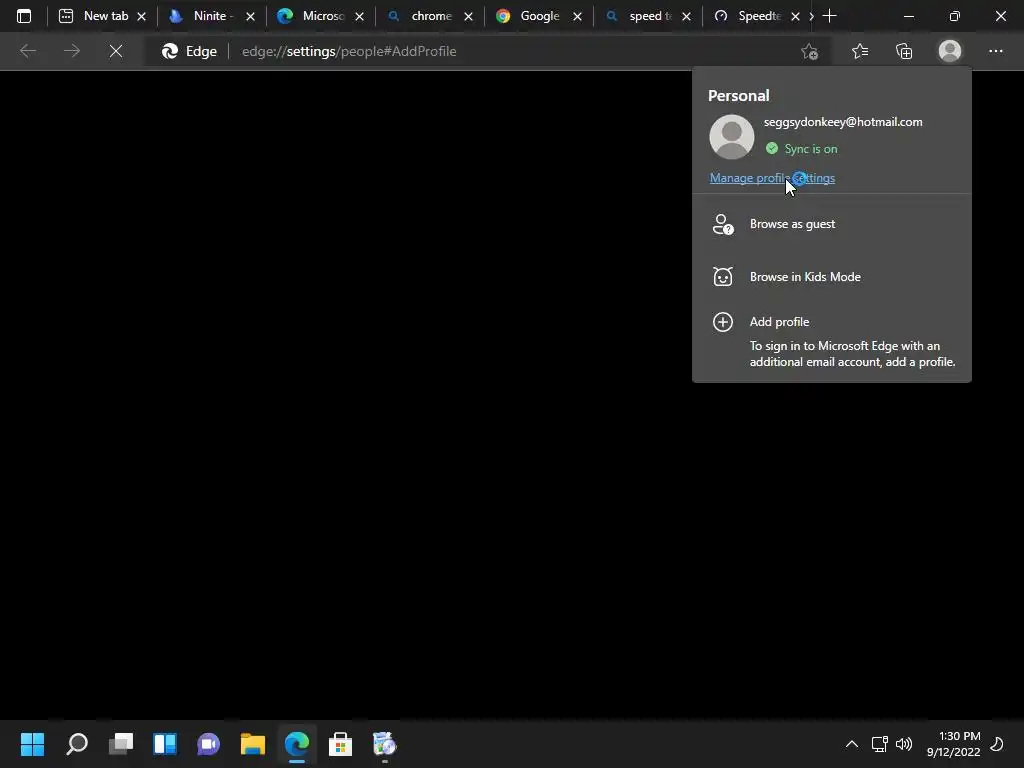Open clock and date 1:30 PM
The height and width of the screenshot is (768, 1024).
point(953,744)
